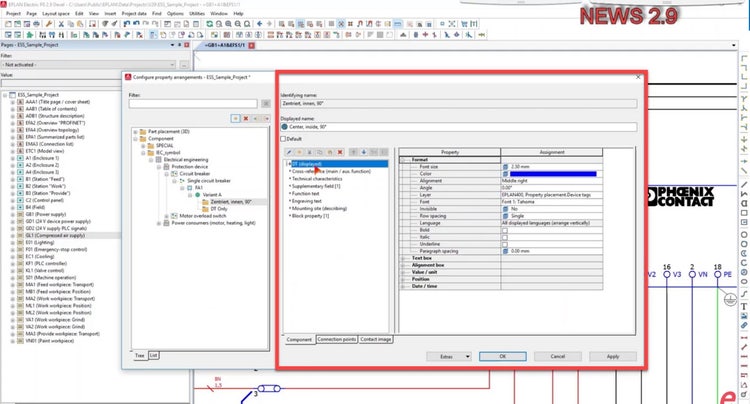Check the Italic option
Viewport: 750px width, 404px height.
click(506, 237)
